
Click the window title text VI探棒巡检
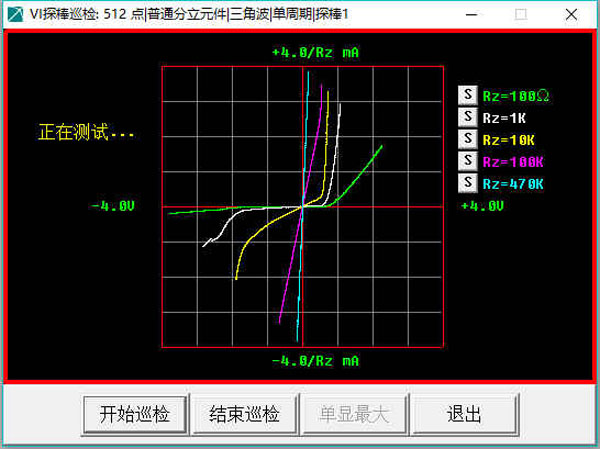(x=64, y=15)
